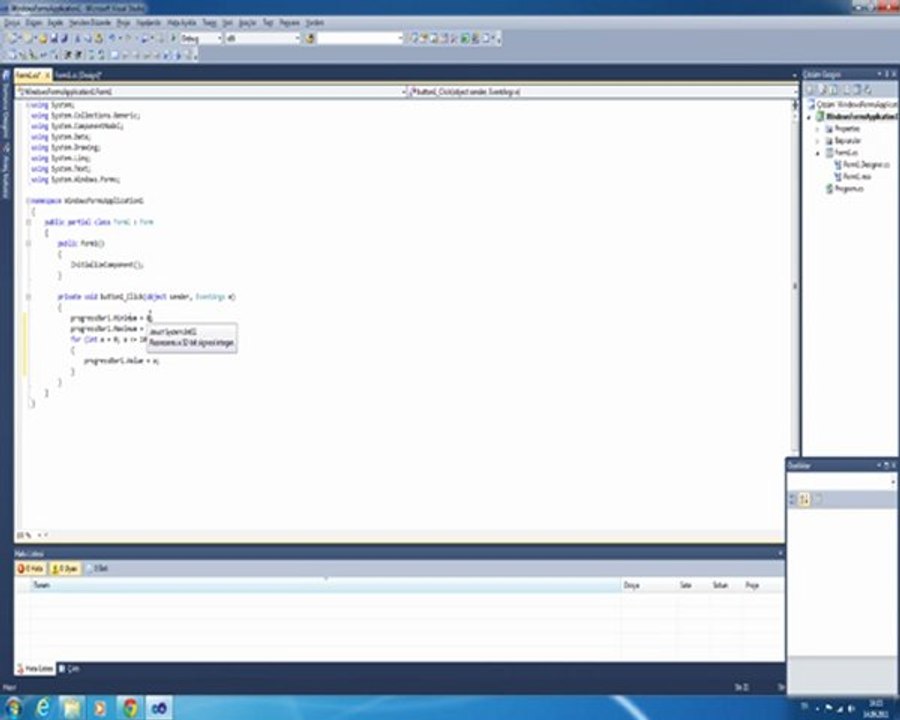This screenshot has height=720, width=900.
Task: Toggle the İleti messages filter button
Action: point(97,568)
